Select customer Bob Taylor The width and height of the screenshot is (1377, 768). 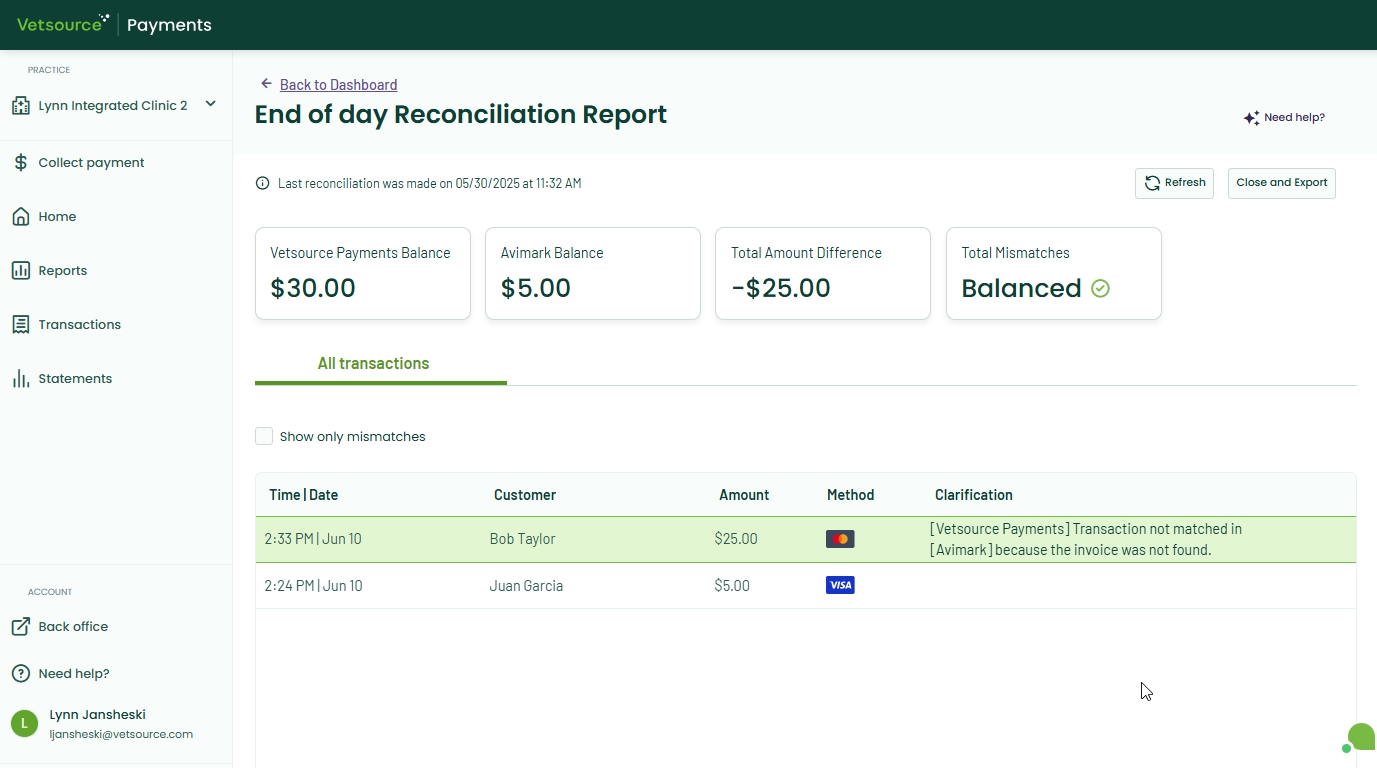tap(522, 539)
